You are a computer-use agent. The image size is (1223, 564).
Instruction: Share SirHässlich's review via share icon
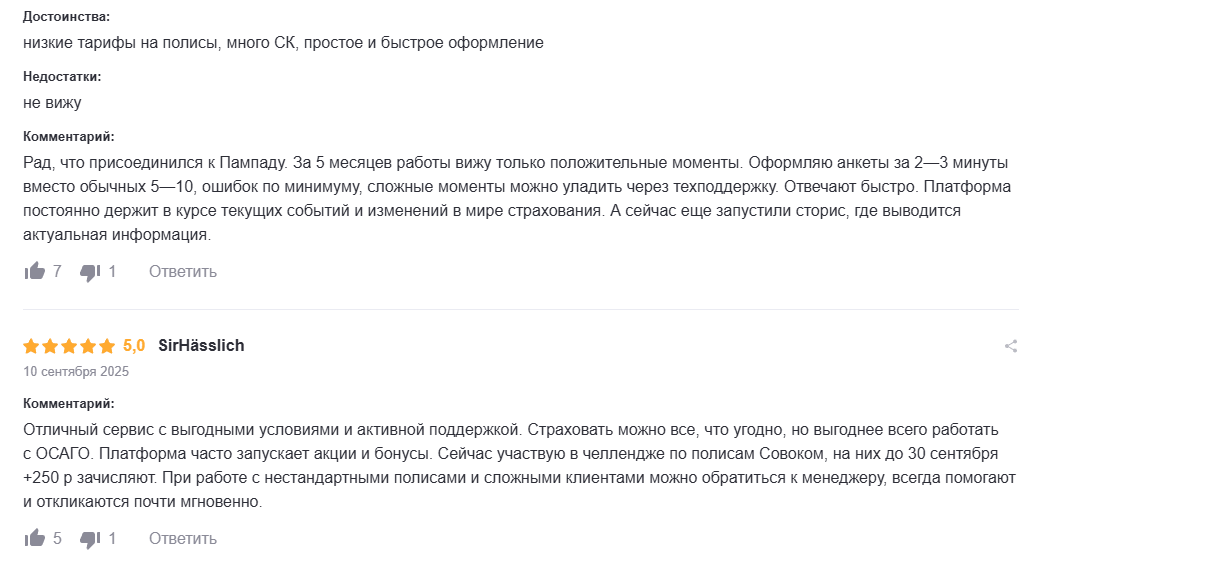coord(1011,346)
